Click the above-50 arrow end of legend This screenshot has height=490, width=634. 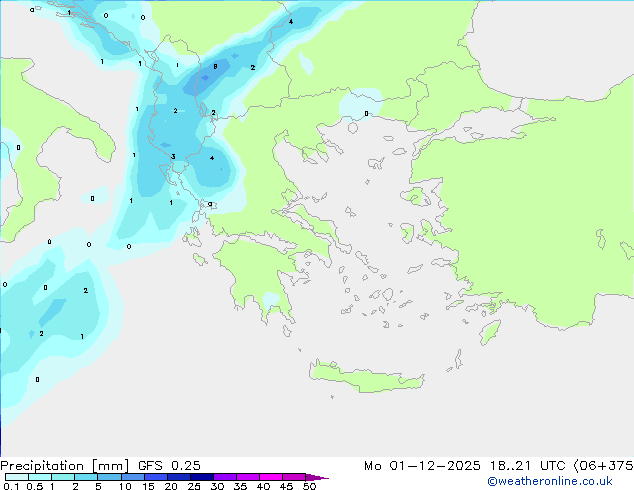pos(317,477)
